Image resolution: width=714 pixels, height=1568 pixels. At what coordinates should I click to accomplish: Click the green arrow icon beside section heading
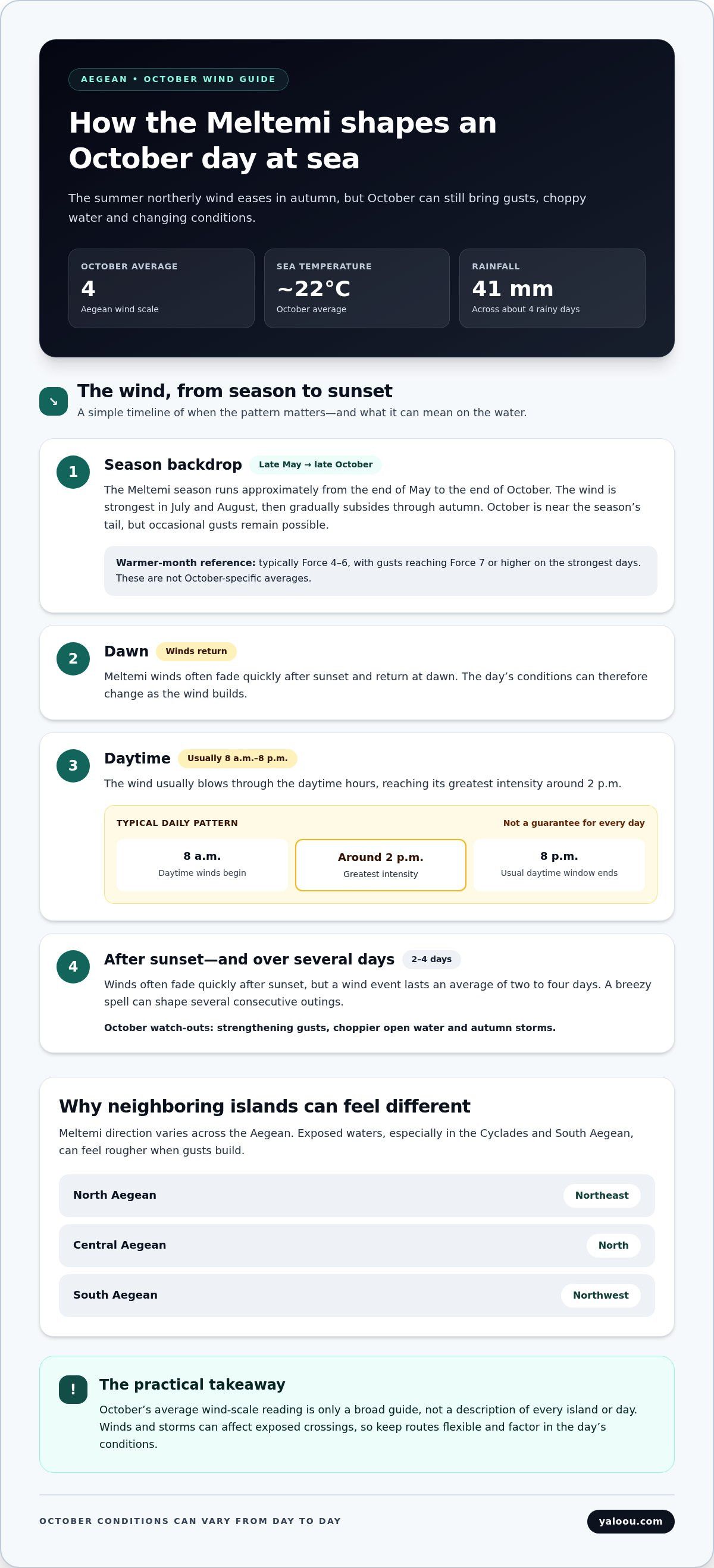pos(54,401)
